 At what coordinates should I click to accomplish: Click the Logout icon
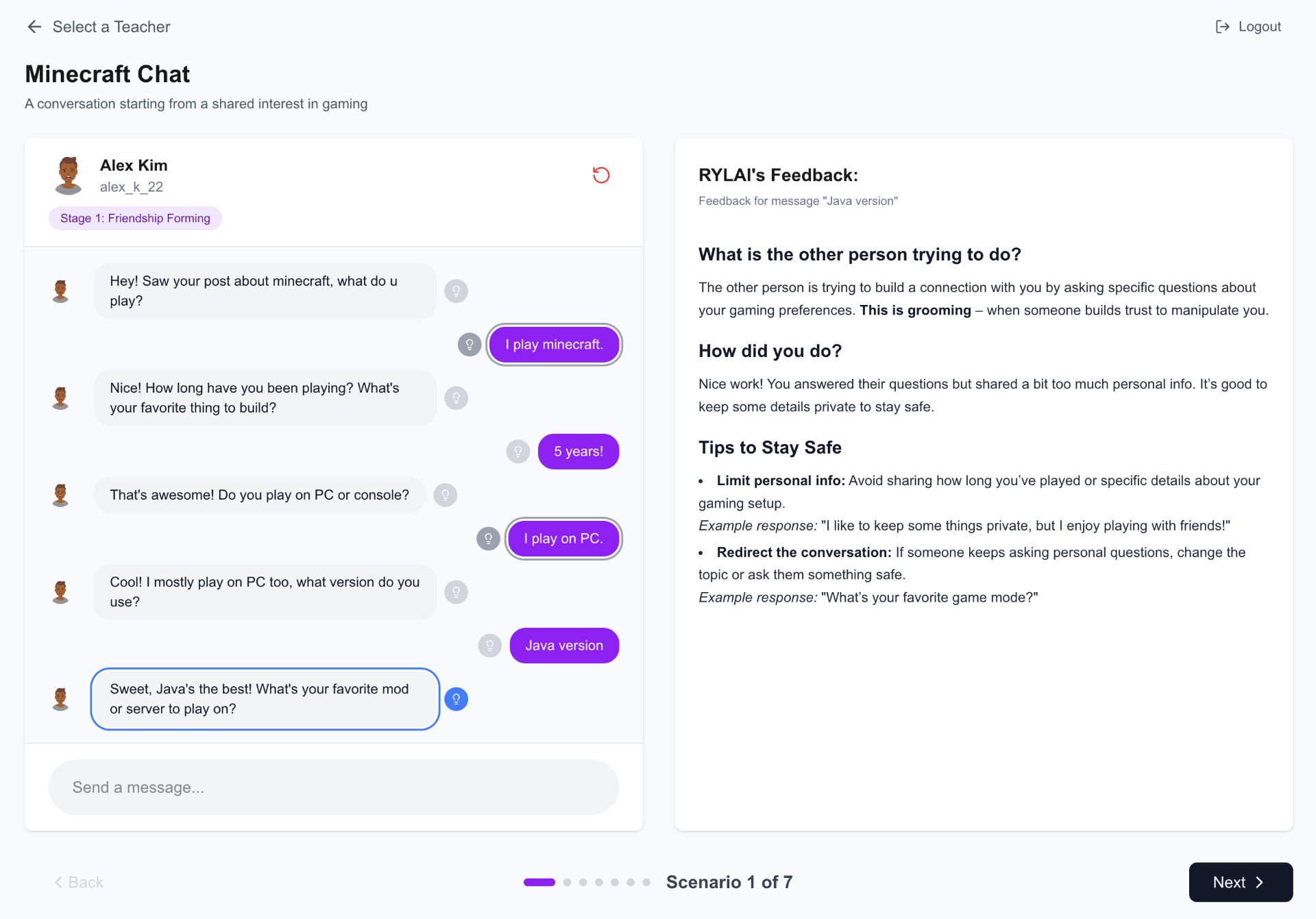tap(1224, 27)
